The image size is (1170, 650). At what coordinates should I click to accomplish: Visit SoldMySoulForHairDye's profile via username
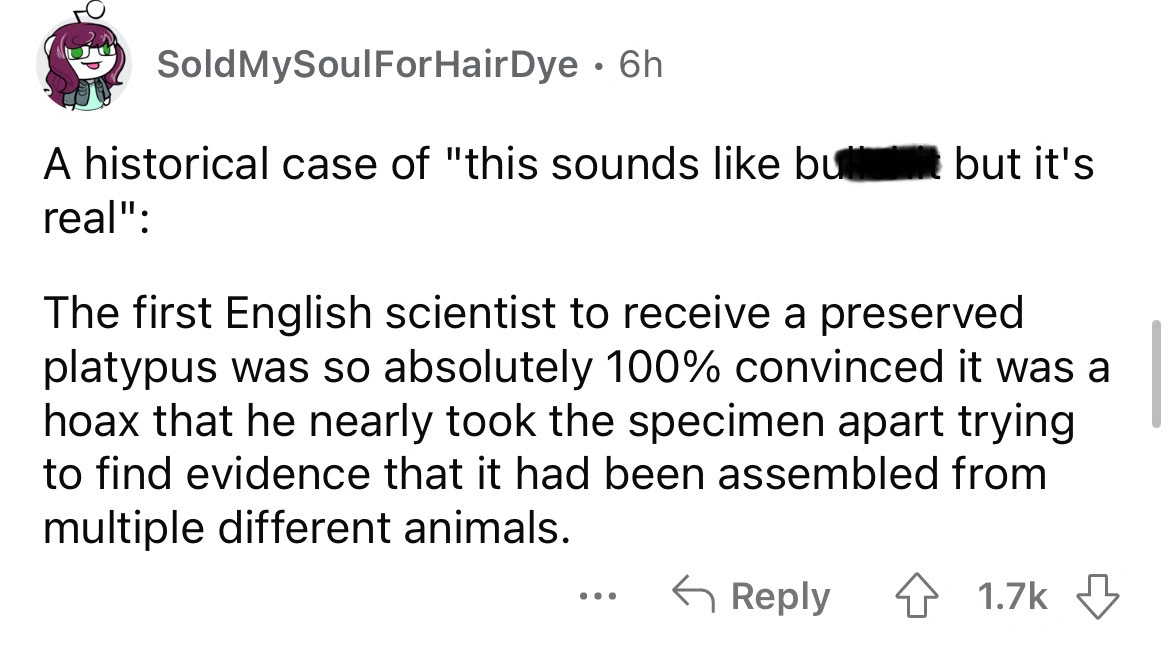coord(368,66)
